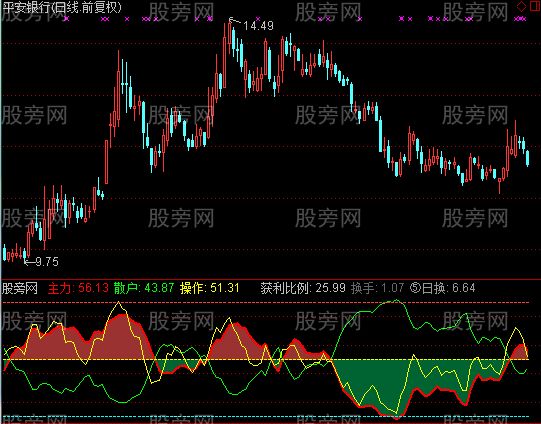Click the red square window icon
This screenshot has height=424, width=541.
[x=535, y=6]
